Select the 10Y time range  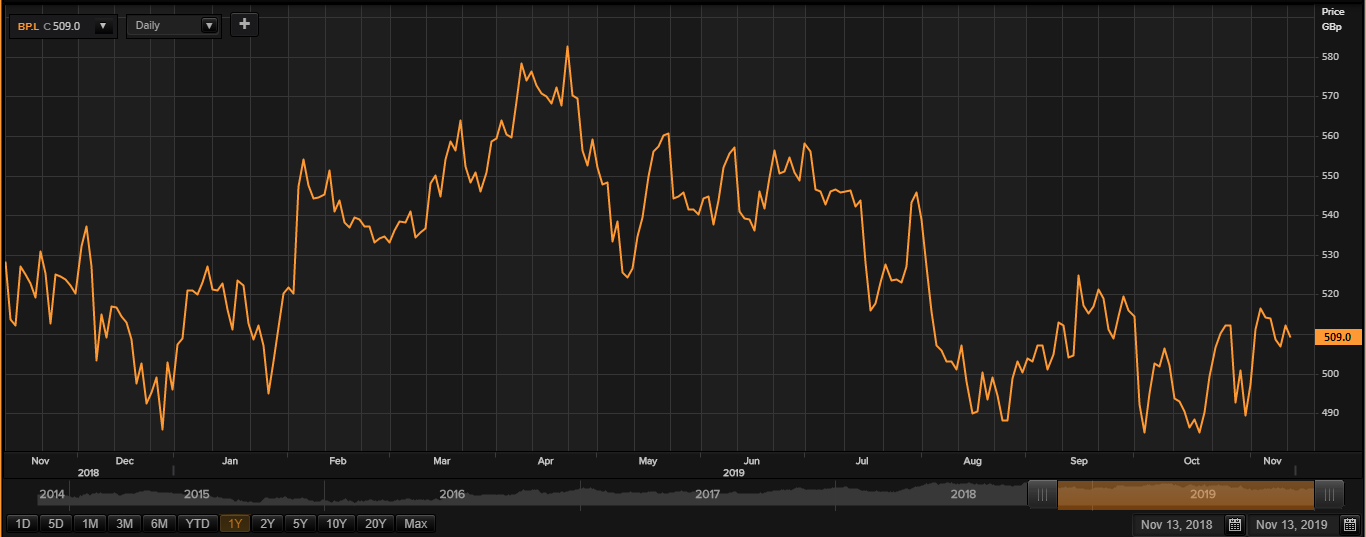[x=336, y=523]
